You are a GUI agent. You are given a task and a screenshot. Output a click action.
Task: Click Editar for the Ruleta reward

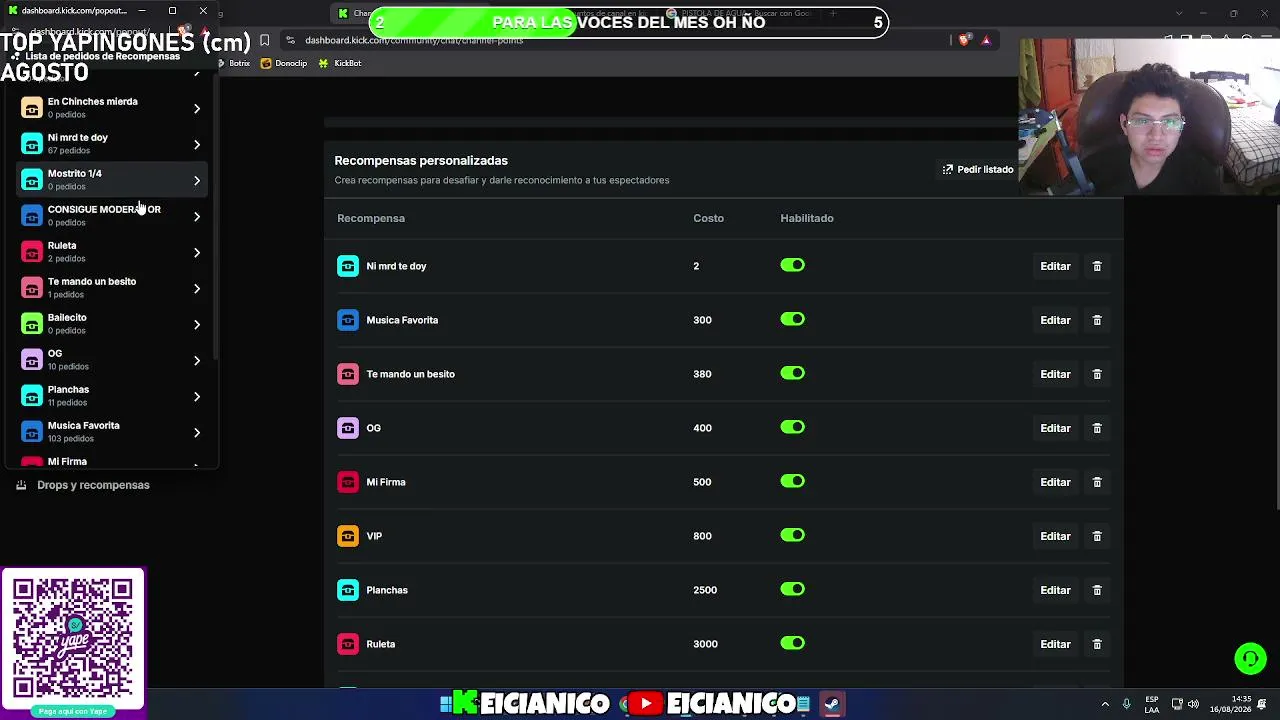[x=1055, y=644]
